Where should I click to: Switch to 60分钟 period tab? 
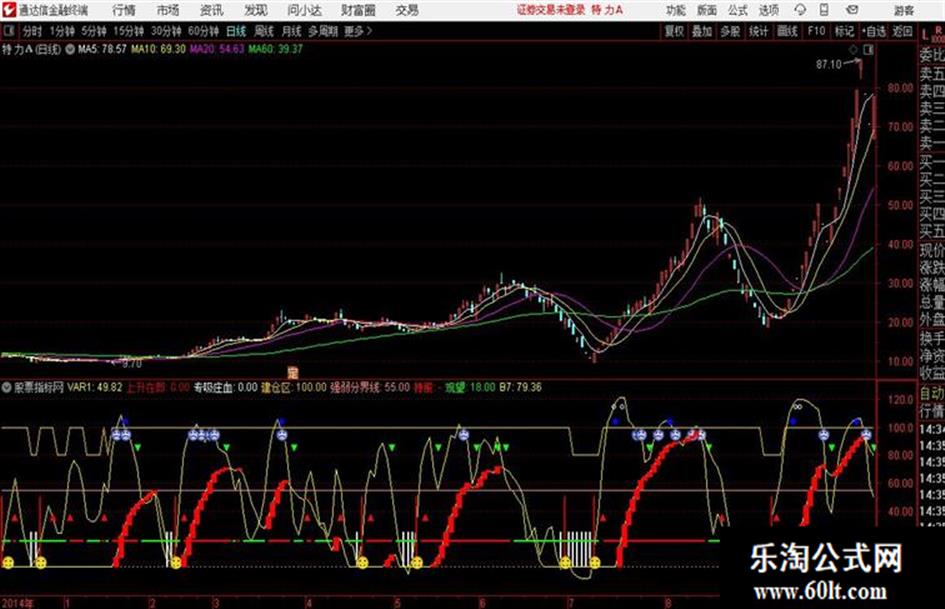coord(203,31)
